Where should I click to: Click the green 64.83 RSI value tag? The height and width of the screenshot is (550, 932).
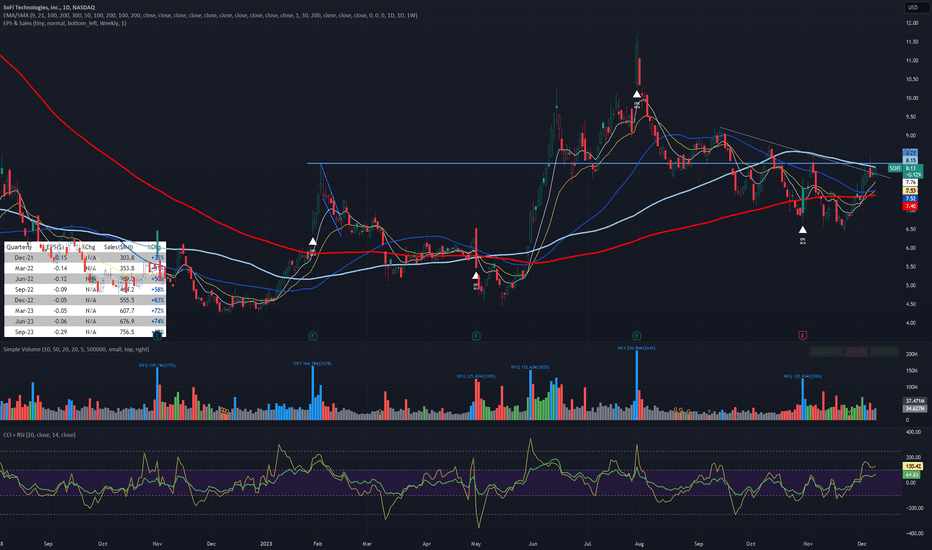(912, 475)
